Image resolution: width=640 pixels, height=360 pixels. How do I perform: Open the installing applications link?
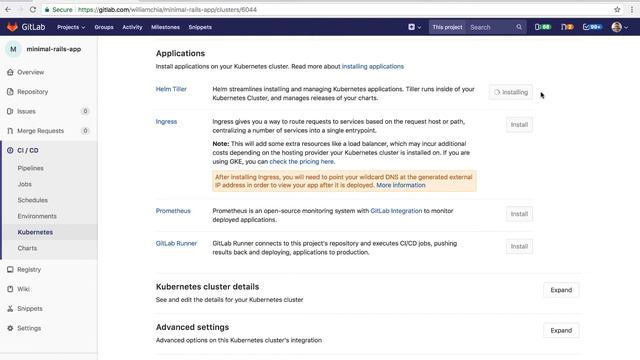coord(373,66)
